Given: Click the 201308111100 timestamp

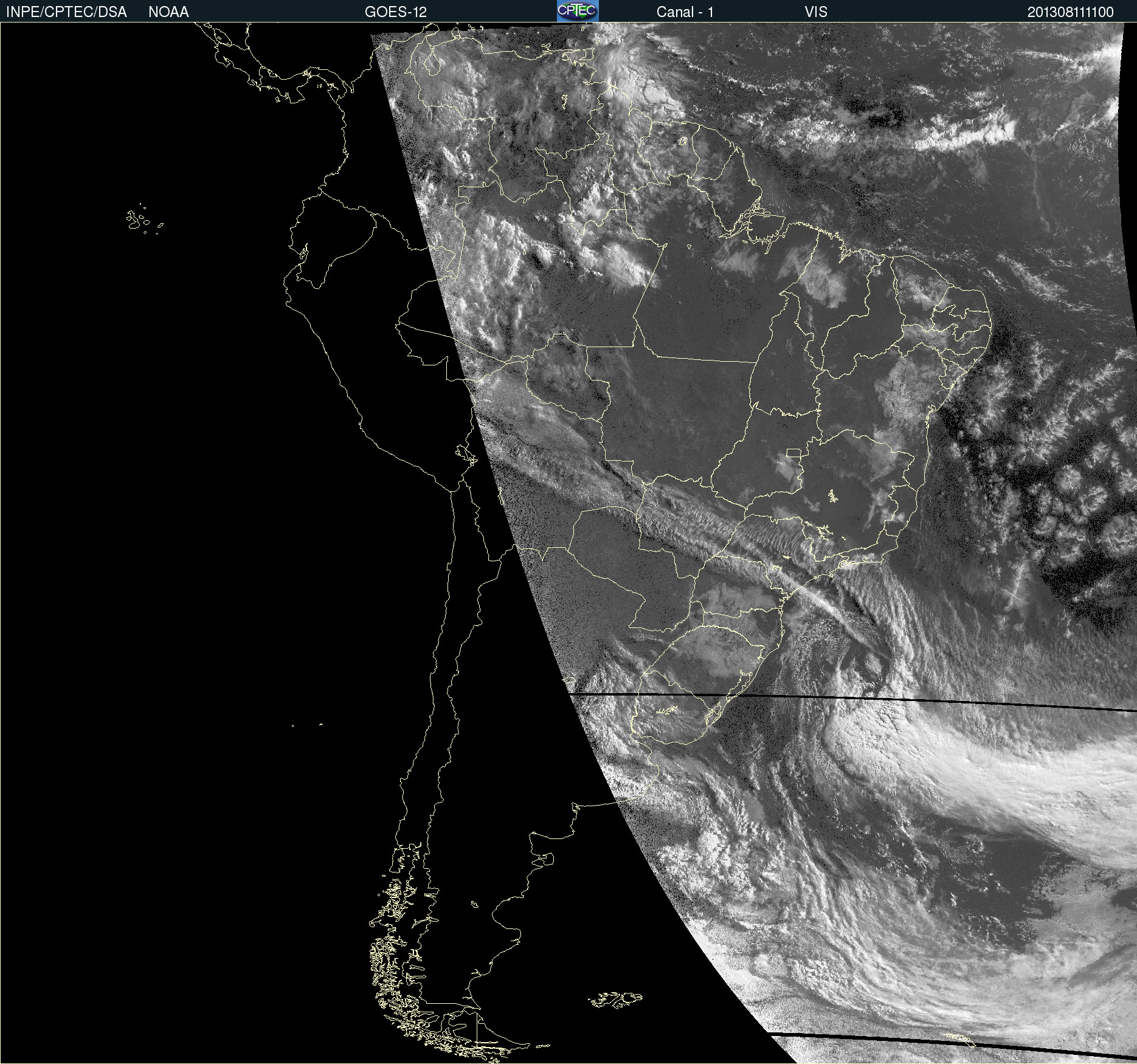Looking at the screenshot, I should tap(1071, 12).
